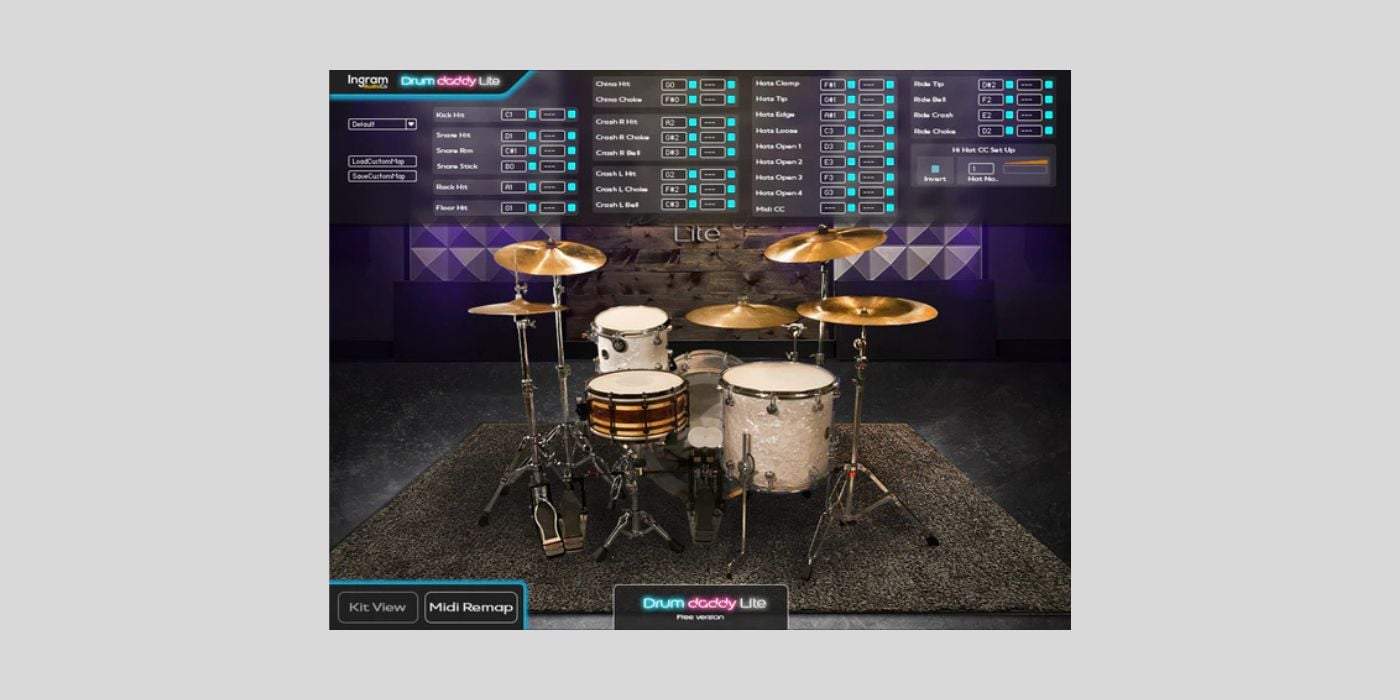Image resolution: width=1400 pixels, height=700 pixels.
Task: Hit the hi-hat cymbals on the left stand
Action: pos(517,307)
